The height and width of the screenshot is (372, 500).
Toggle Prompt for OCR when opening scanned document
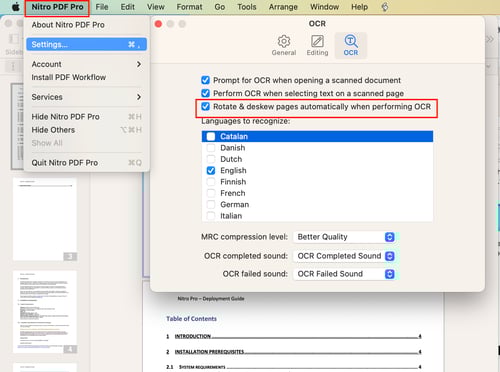(205, 80)
